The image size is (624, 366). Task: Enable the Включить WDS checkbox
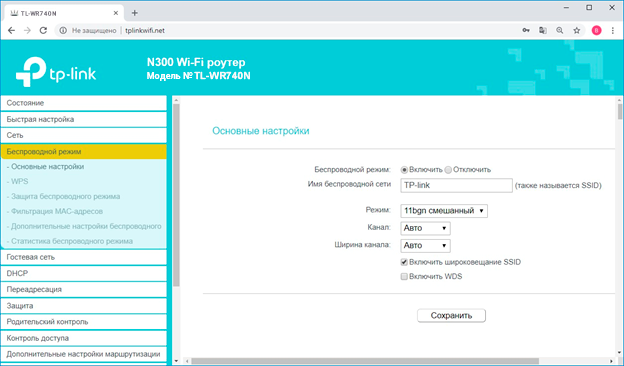[x=404, y=276]
